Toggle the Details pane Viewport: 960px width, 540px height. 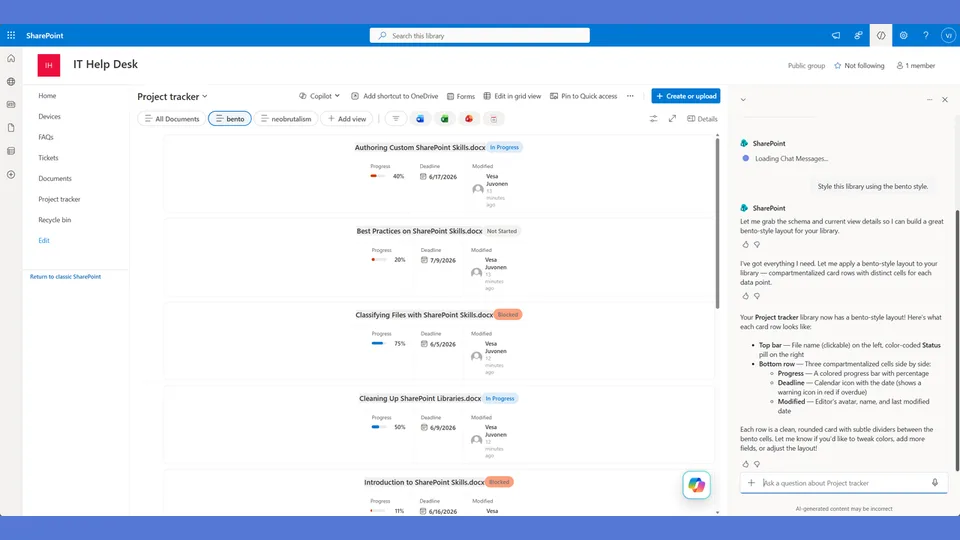click(x=702, y=119)
